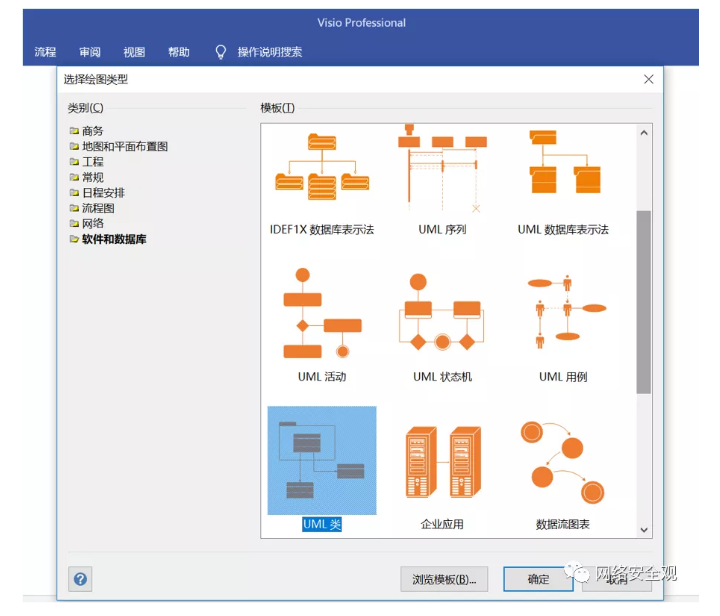Select the IDEF1X 数据库表示法 template icon

322,166
